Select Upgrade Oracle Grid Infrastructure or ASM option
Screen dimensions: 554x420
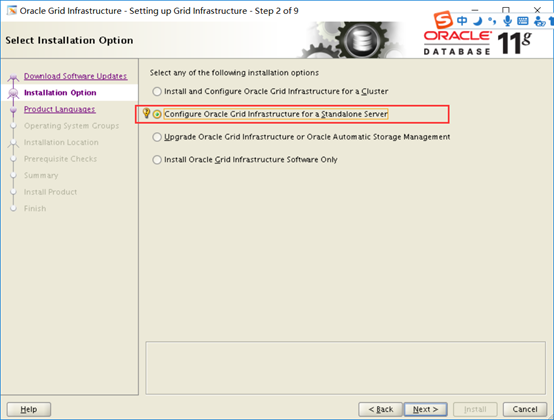tap(301, 137)
